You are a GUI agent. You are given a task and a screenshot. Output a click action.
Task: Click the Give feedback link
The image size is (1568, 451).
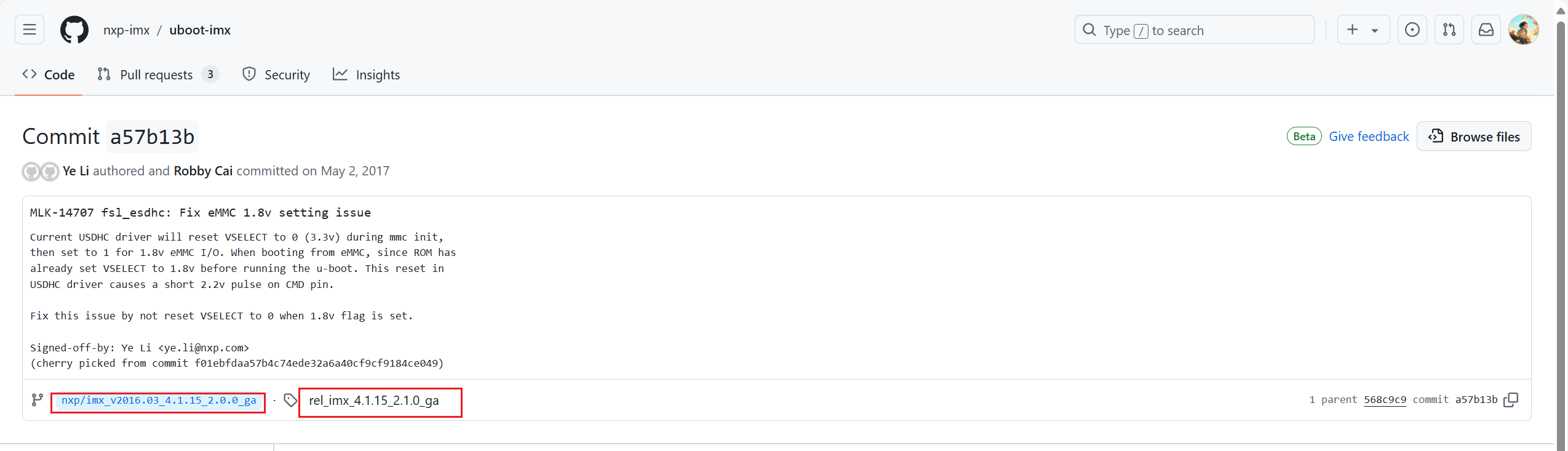point(1369,137)
